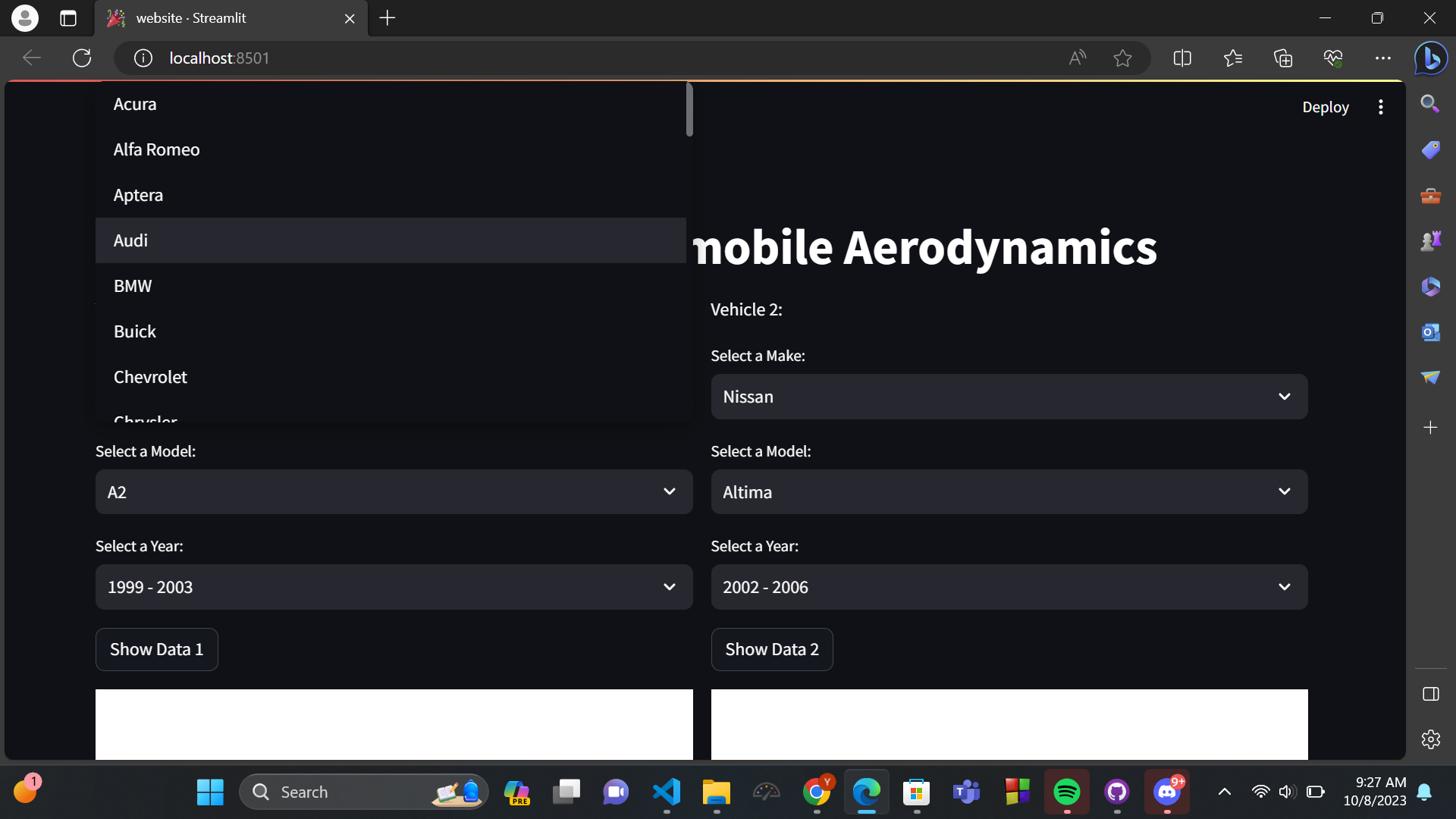The width and height of the screenshot is (1456, 819).
Task: Open split screen icon in toolbar
Action: [x=1181, y=58]
